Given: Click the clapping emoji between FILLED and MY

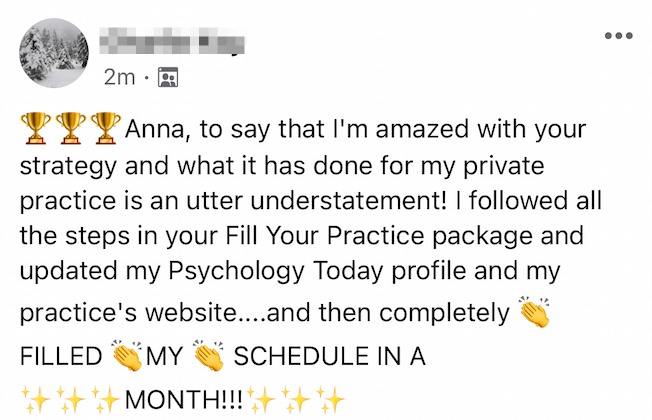Looking at the screenshot, I should [127, 357].
